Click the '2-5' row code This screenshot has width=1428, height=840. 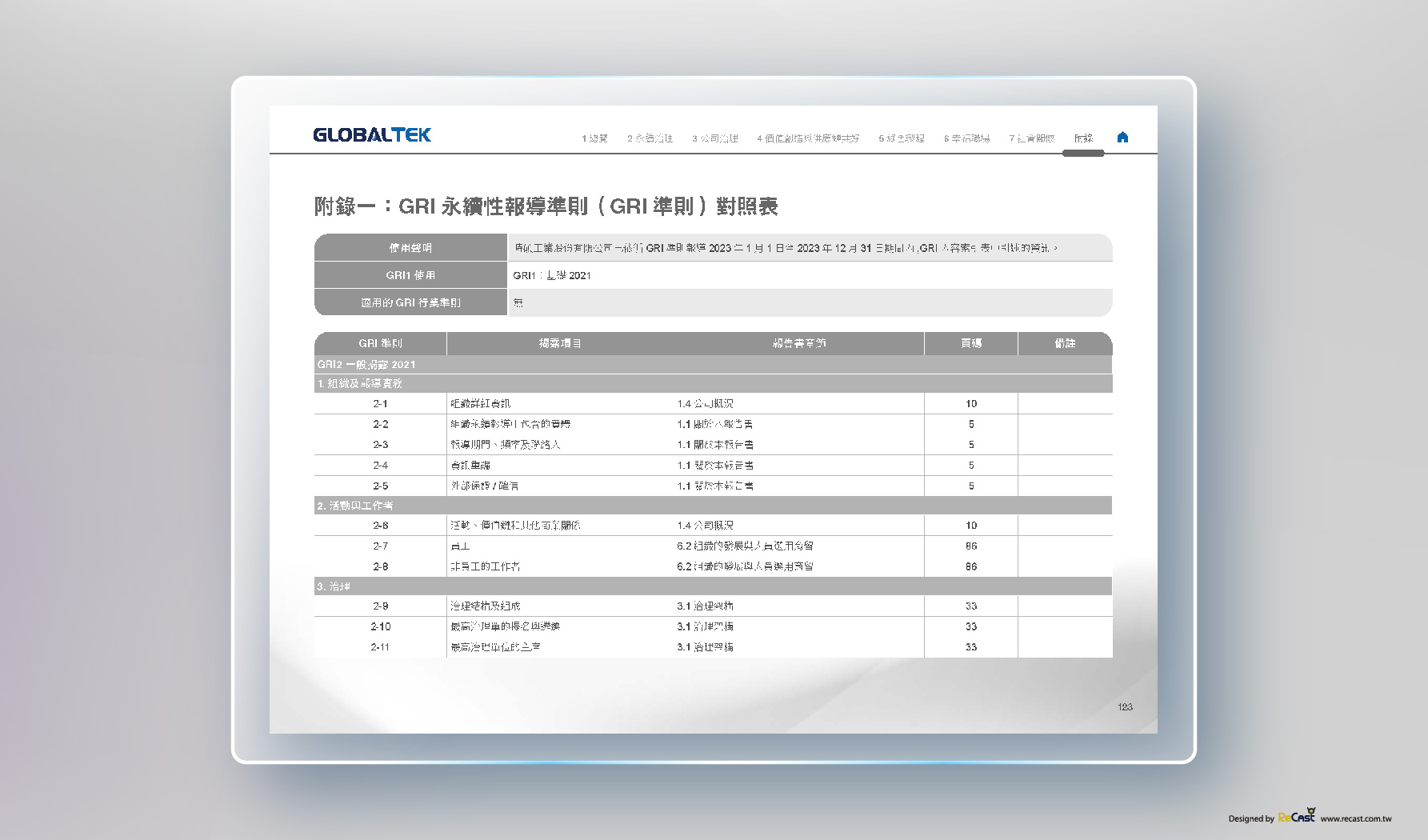[380, 486]
